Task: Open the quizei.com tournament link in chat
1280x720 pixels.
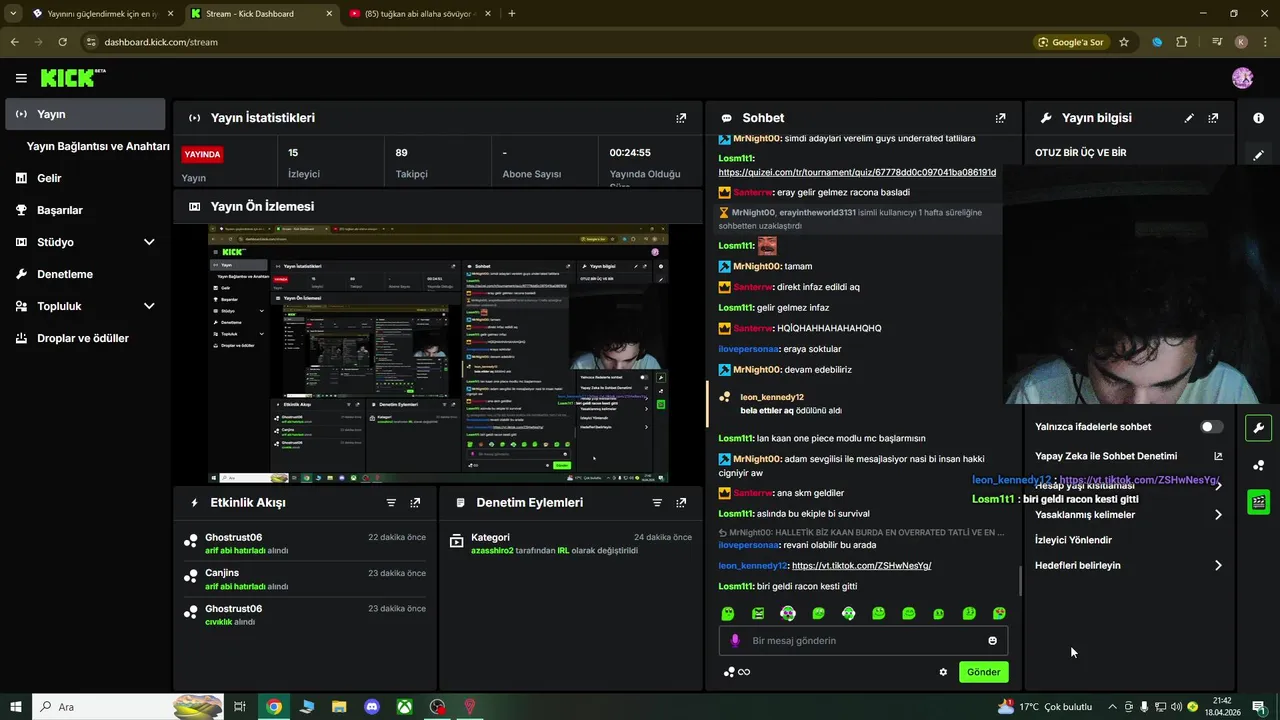Action: click(857, 172)
